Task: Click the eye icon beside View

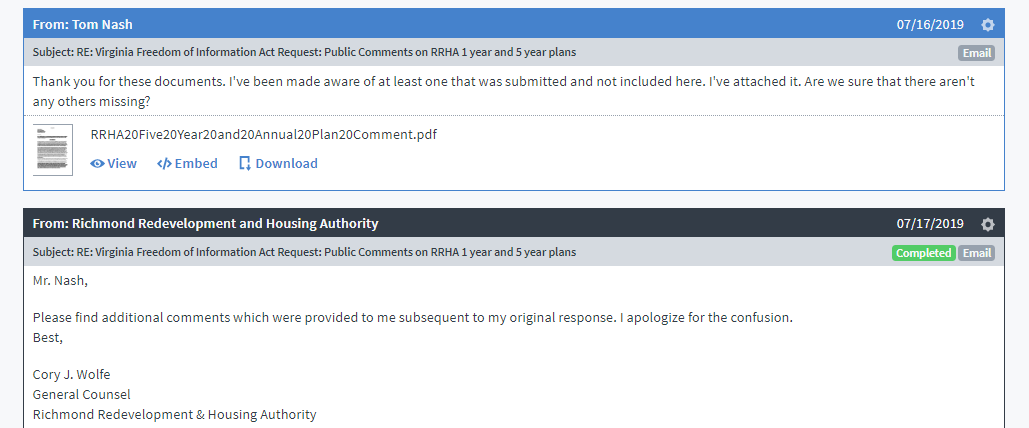Action: pos(97,163)
